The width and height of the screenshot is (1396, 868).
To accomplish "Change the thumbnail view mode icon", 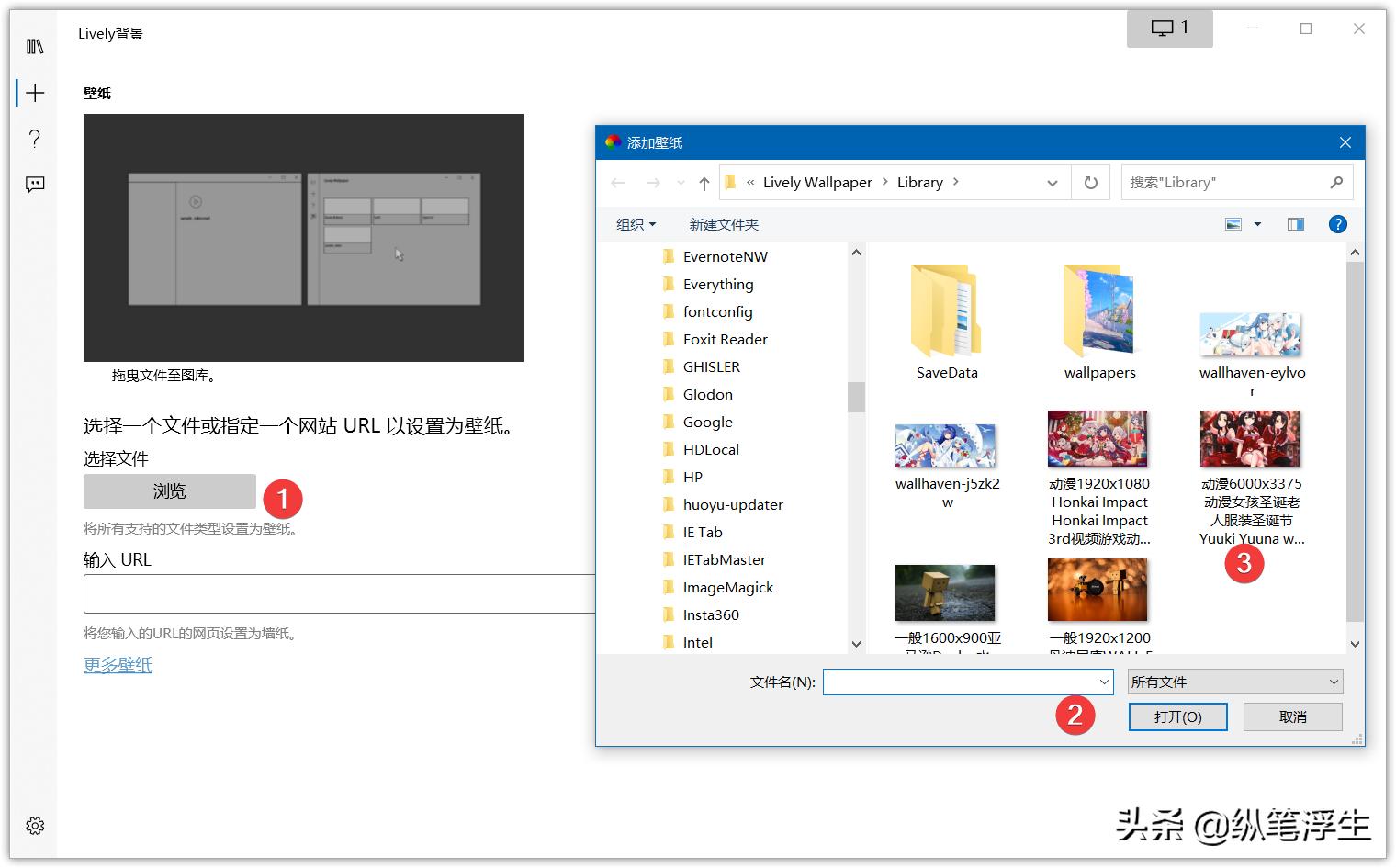I will point(1235,223).
